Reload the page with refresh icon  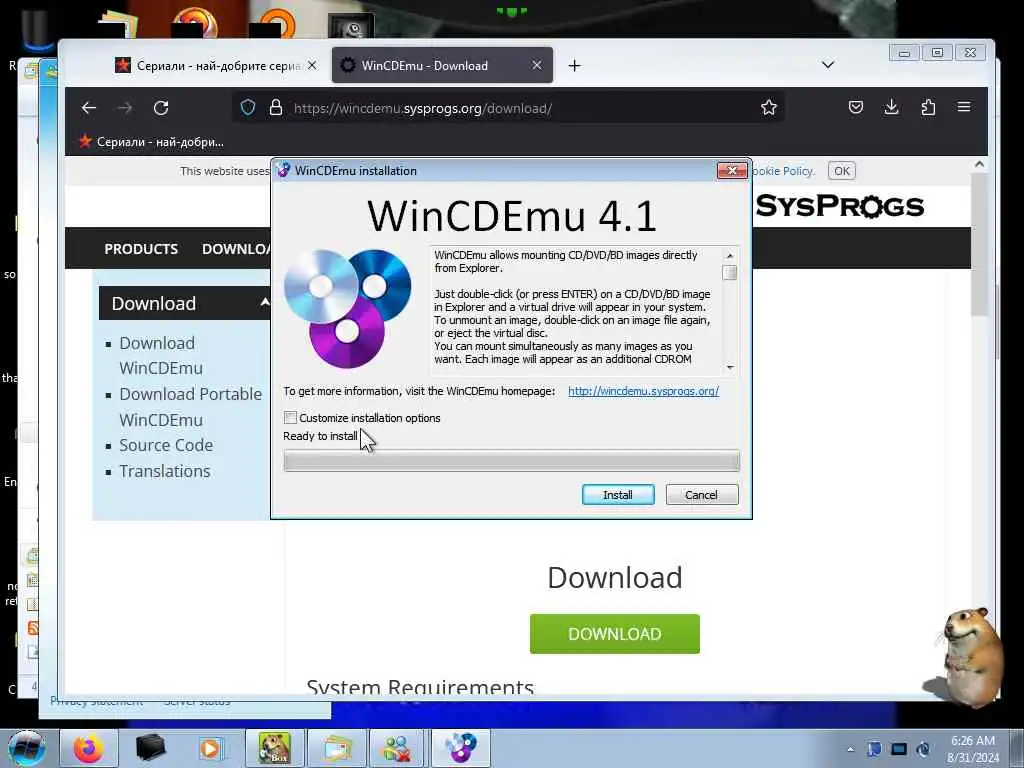coord(161,108)
